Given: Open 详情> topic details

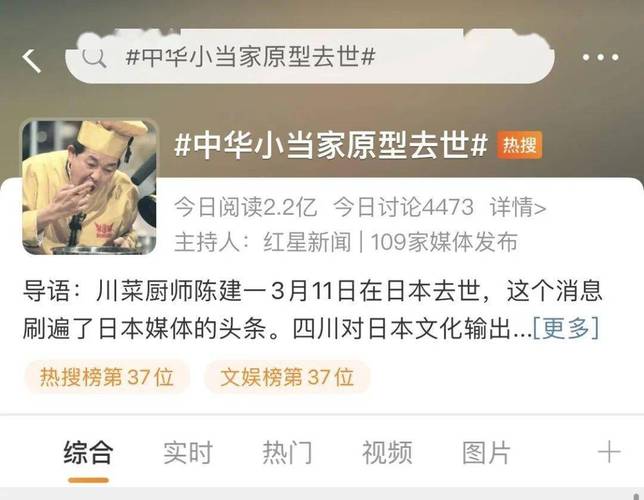Looking at the screenshot, I should tap(518, 207).
